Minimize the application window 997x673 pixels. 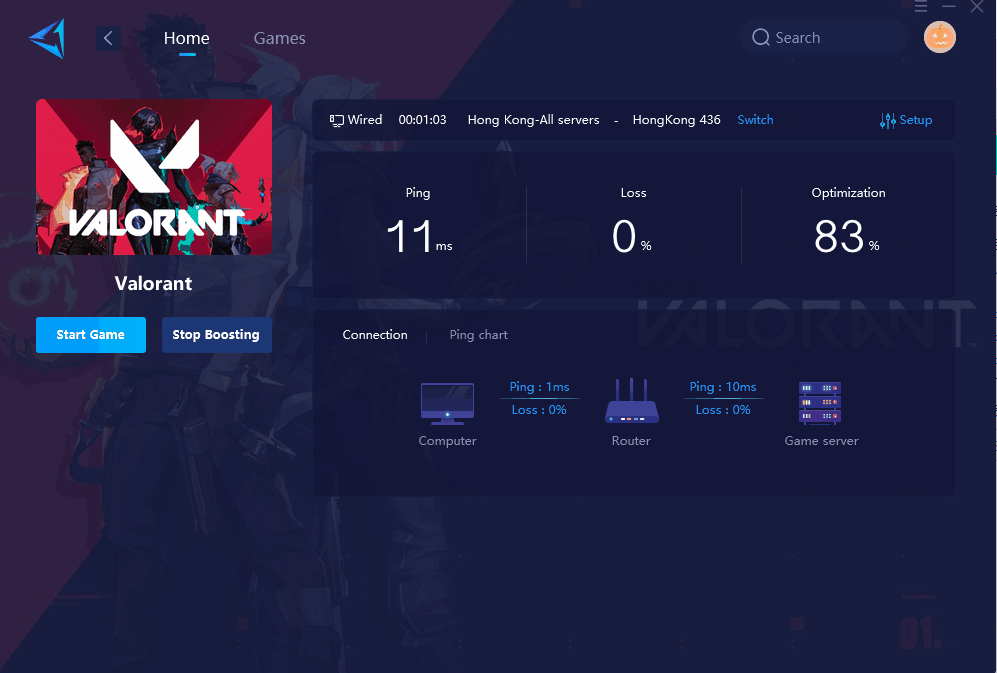pyautogui.click(x=949, y=7)
